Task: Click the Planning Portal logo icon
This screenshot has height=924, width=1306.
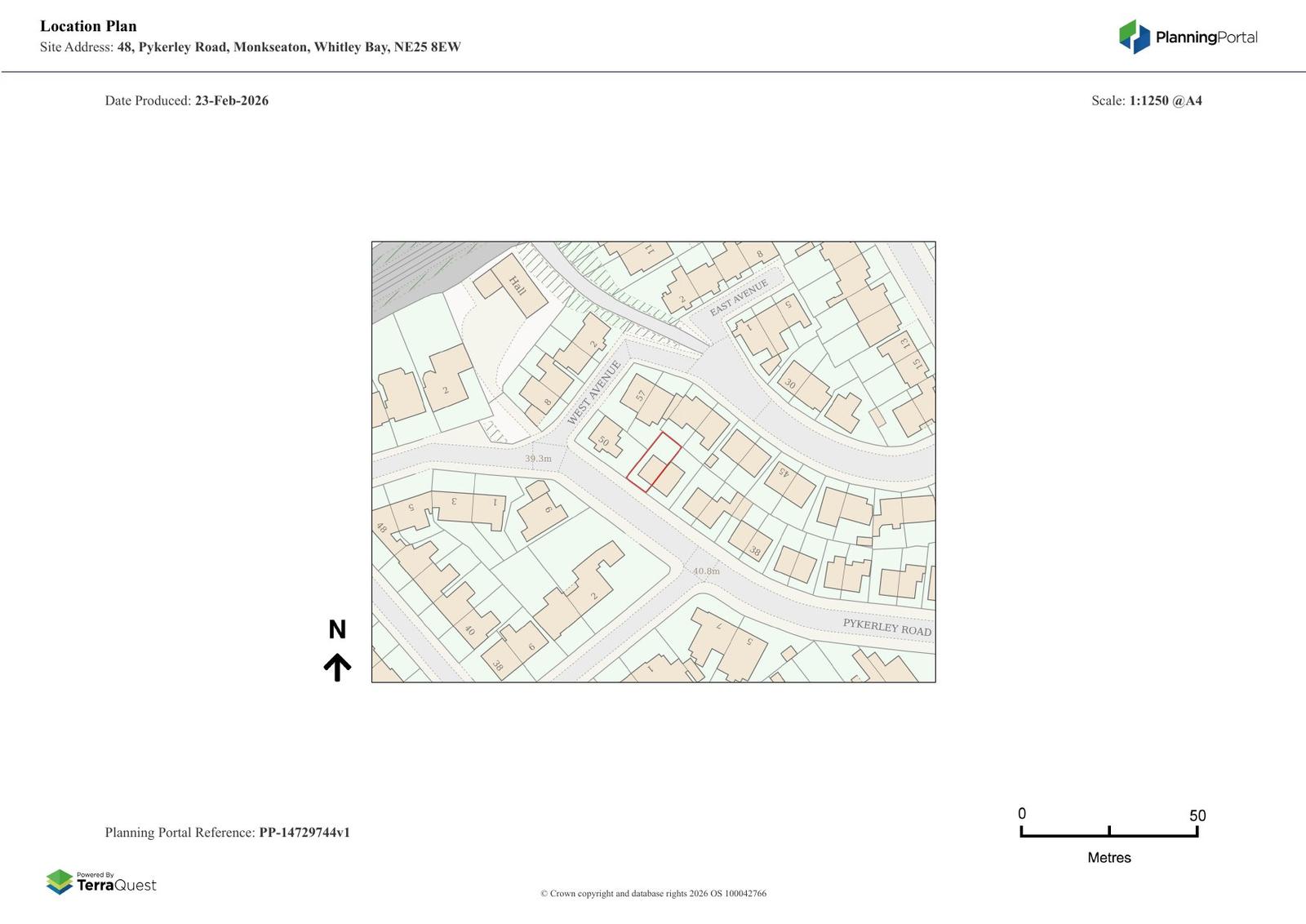Action: point(1134,37)
